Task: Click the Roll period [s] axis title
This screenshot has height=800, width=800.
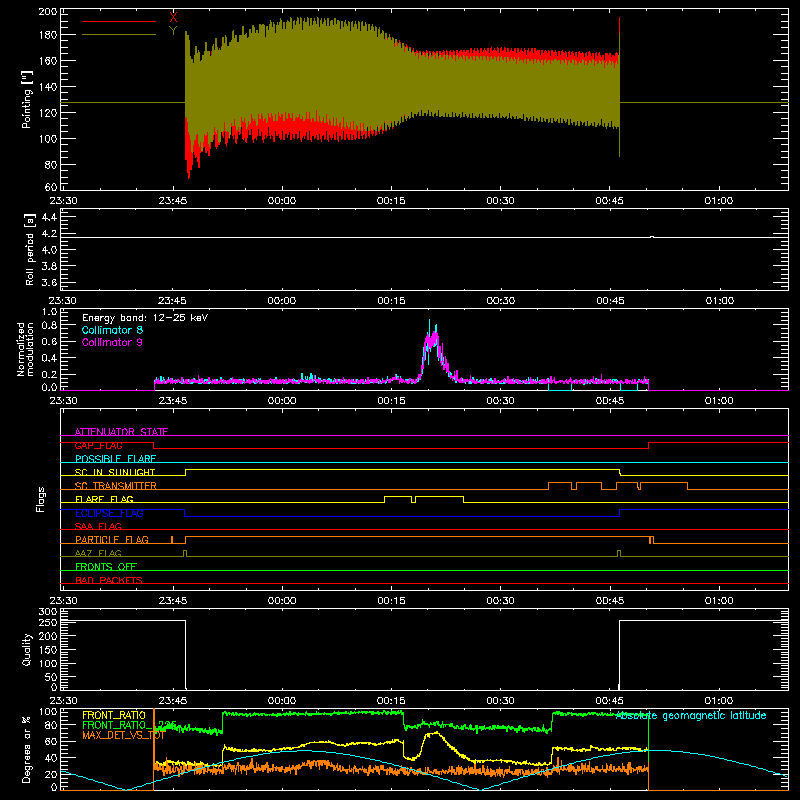Action: (x=30, y=249)
